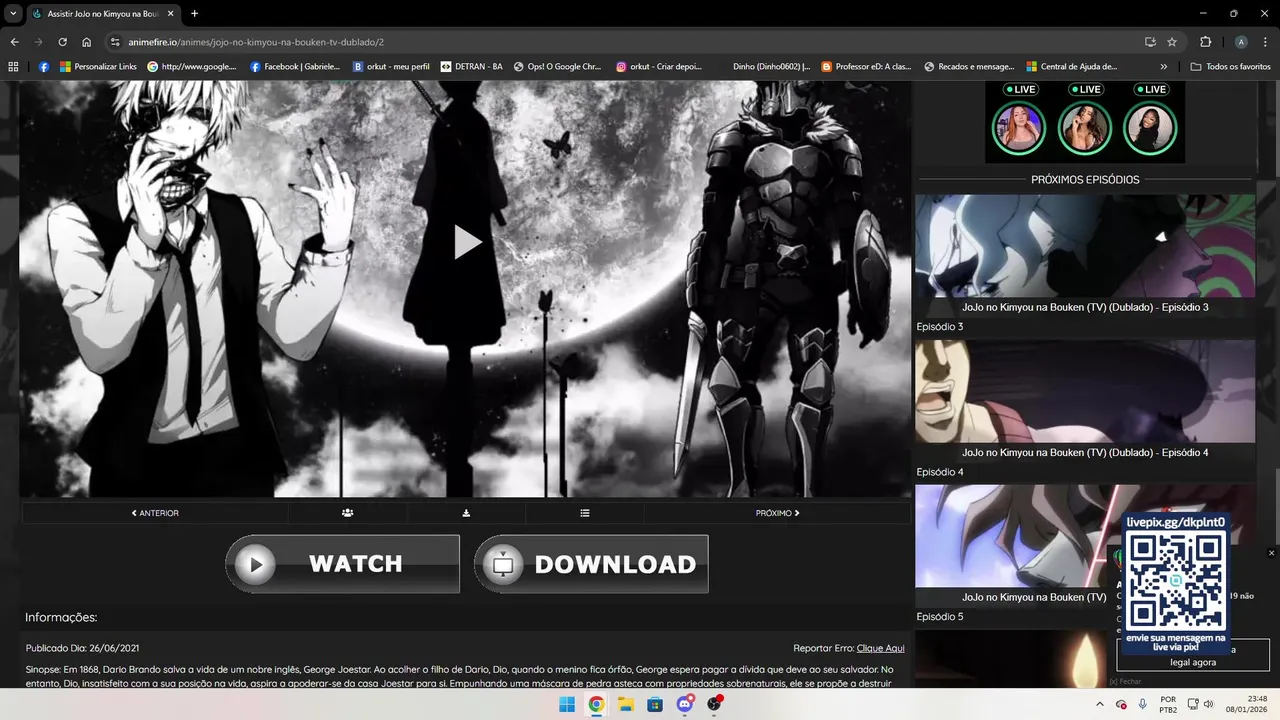Close the popup ad with X button
The height and width of the screenshot is (720, 1280).
point(1272,553)
